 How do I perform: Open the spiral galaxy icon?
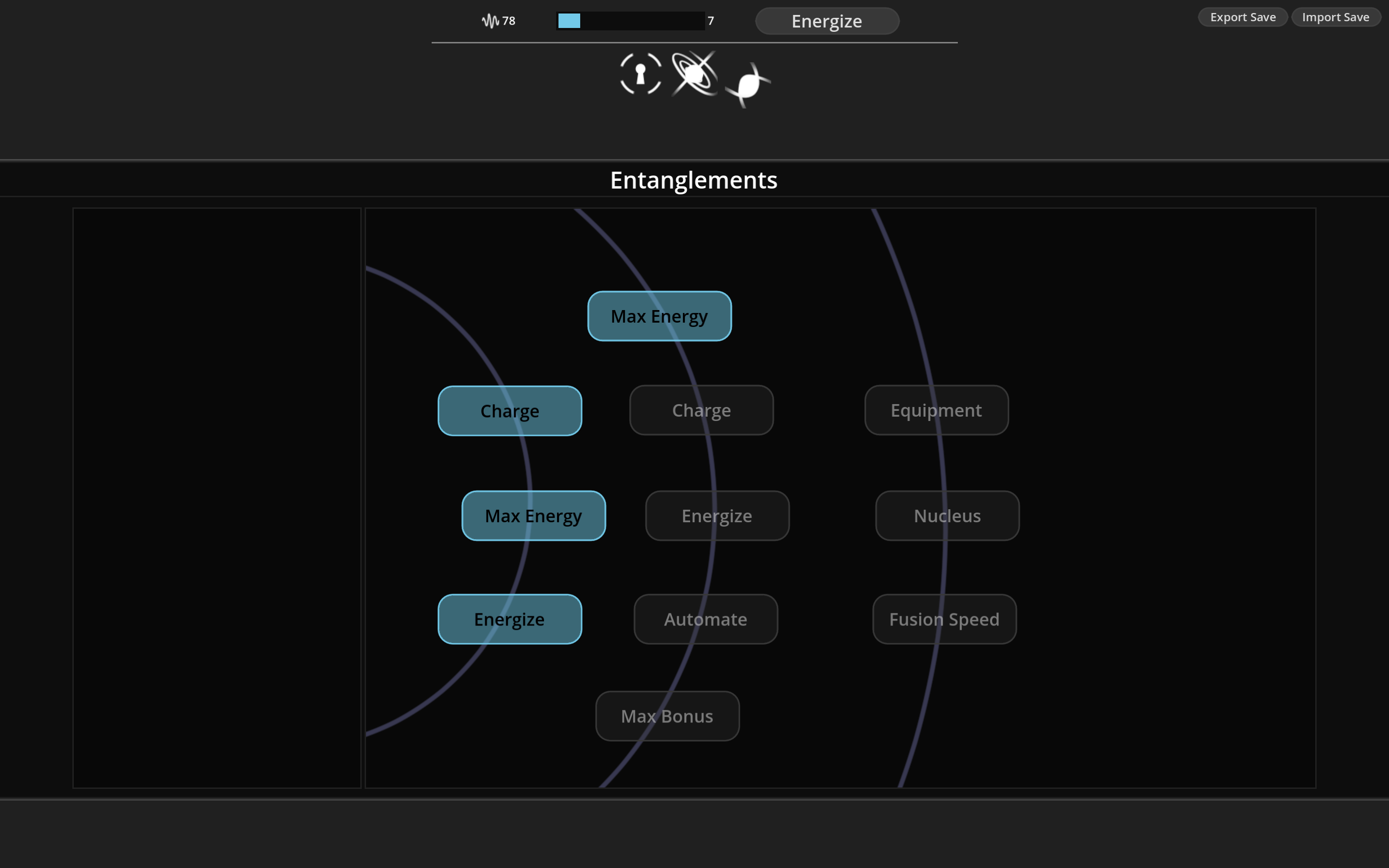click(747, 85)
